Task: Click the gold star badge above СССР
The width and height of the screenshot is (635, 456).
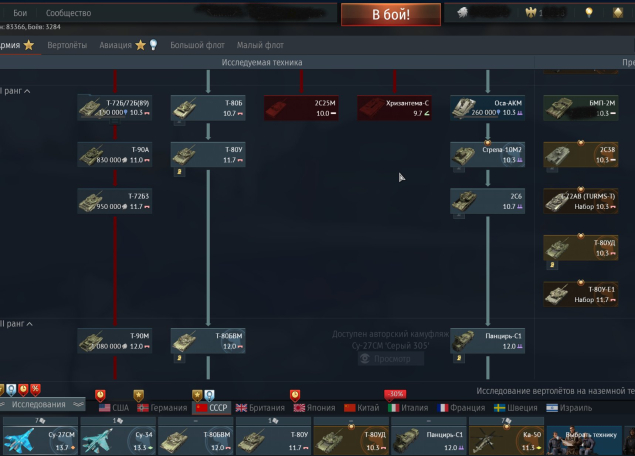Action: click(x=197, y=395)
